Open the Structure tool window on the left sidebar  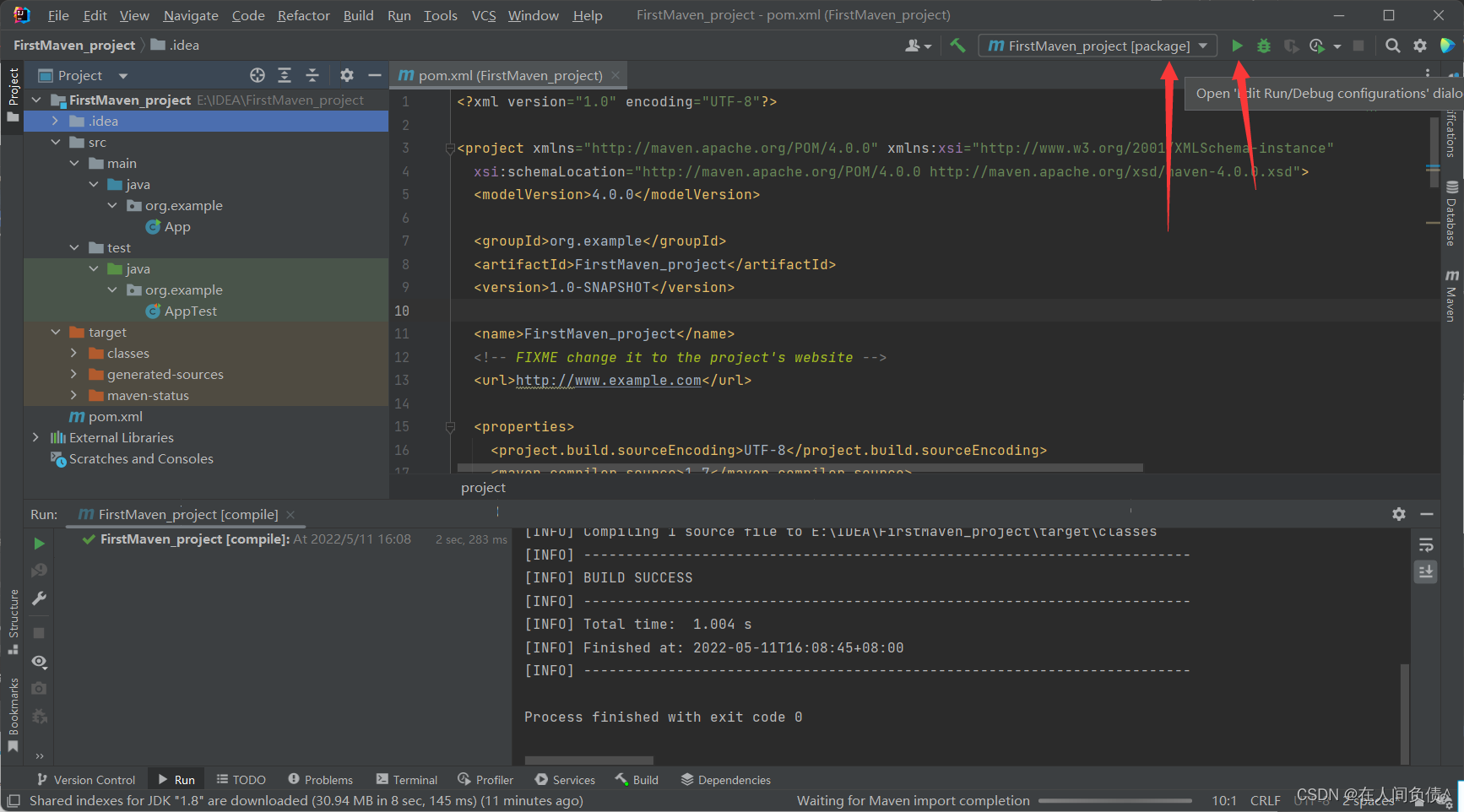point(14,621)
